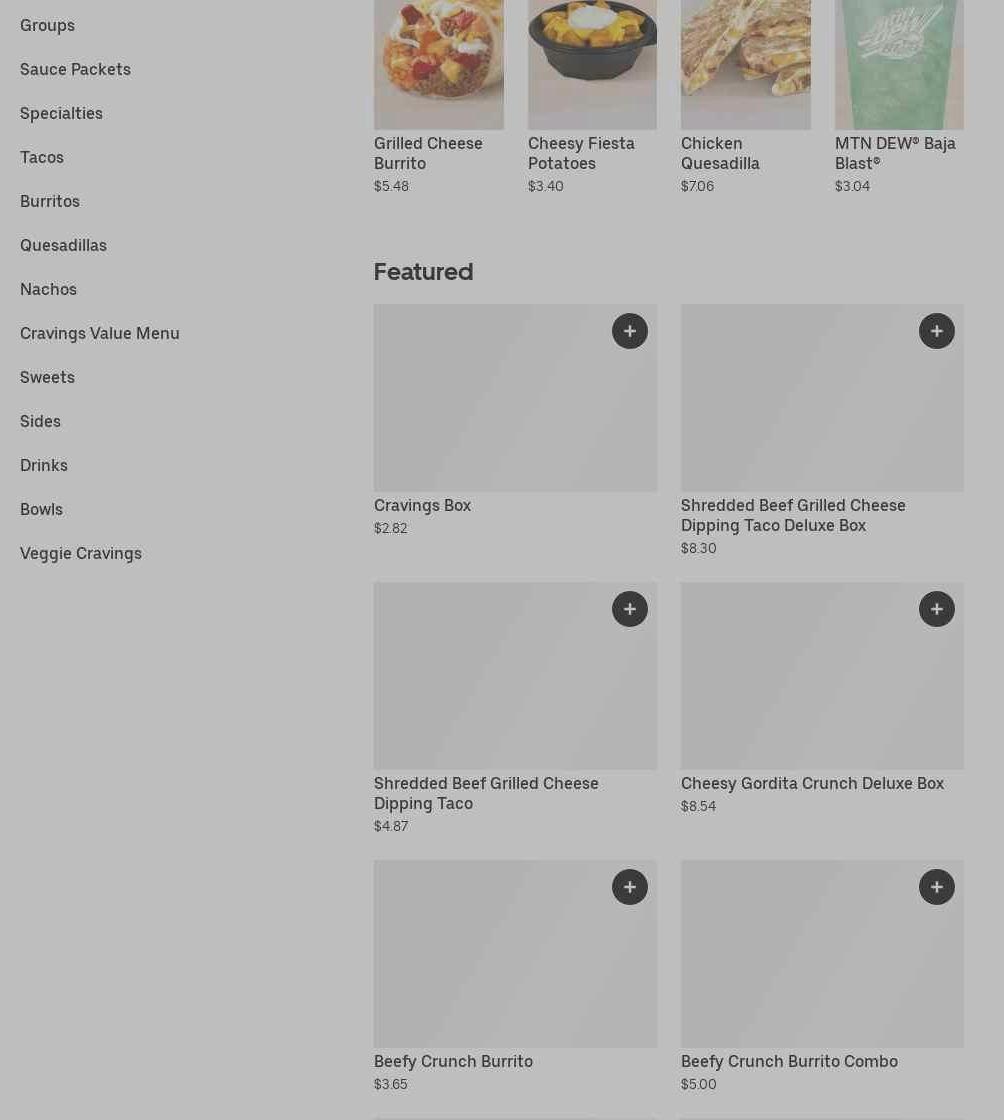Select the Veggie Cravings category
The height and width of the screenshot is (1120, 1004).
pos(81,554)
